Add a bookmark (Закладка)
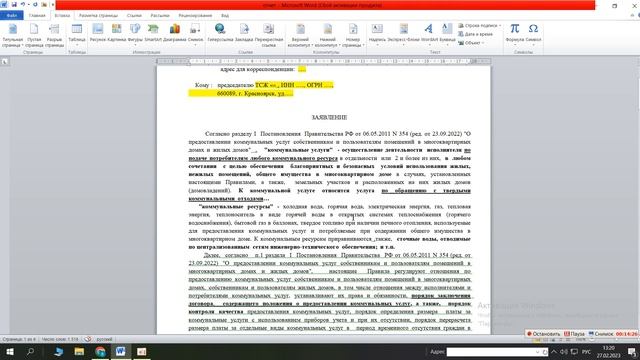Viewport: 640px width, 360px height. click(244, 33)
